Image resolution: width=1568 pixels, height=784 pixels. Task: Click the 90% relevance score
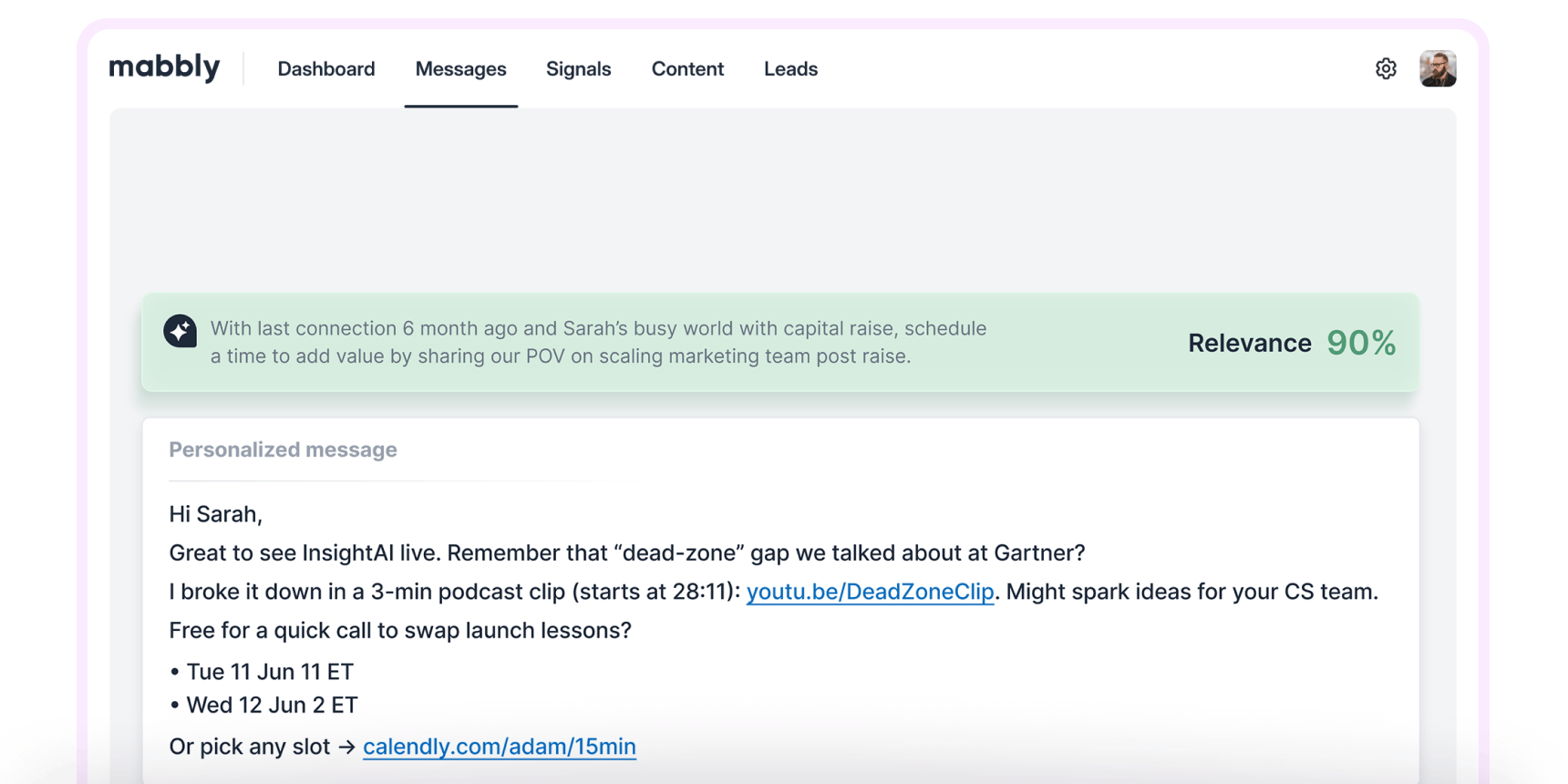1360,343
